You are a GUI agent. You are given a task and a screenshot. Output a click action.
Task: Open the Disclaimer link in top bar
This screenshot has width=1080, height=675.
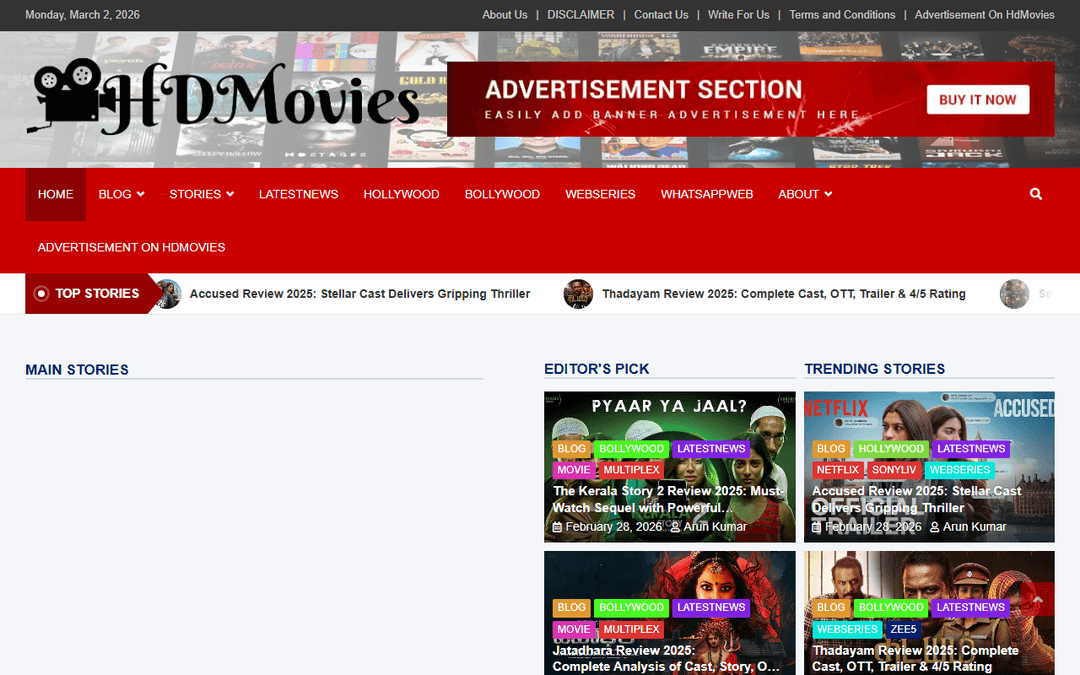tap(581, 14)
